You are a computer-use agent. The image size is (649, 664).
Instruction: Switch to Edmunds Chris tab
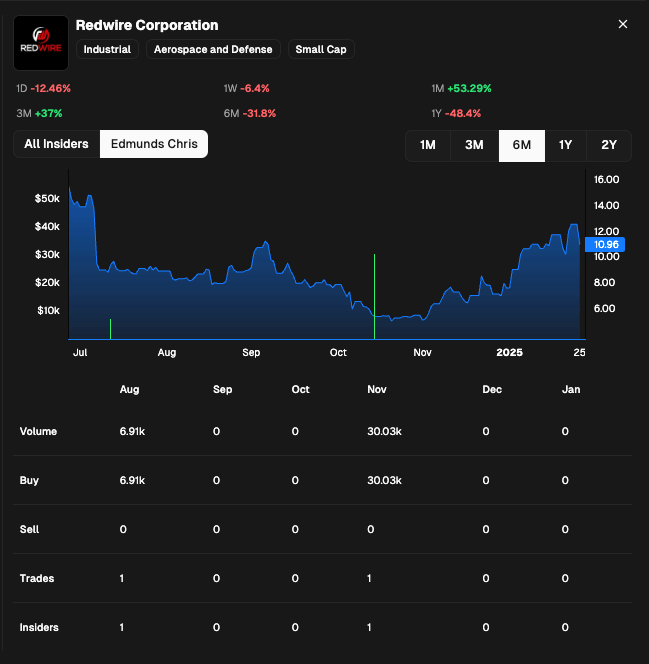[x=154, y=144]
